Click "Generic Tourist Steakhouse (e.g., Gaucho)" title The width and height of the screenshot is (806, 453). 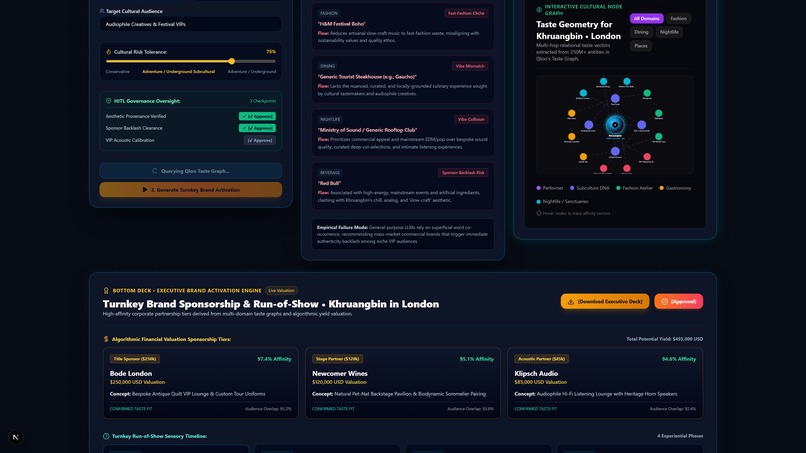[x=367, y=77]
